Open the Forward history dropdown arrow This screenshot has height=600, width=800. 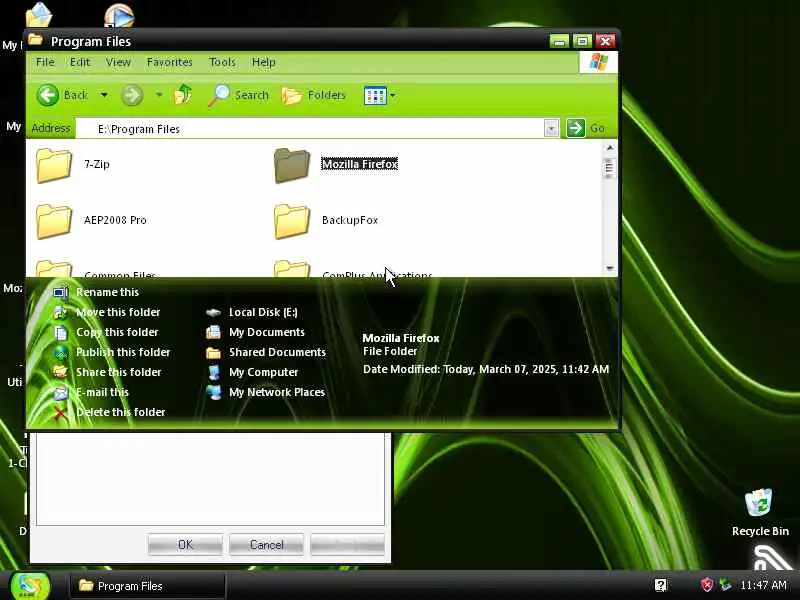[159, 95]
